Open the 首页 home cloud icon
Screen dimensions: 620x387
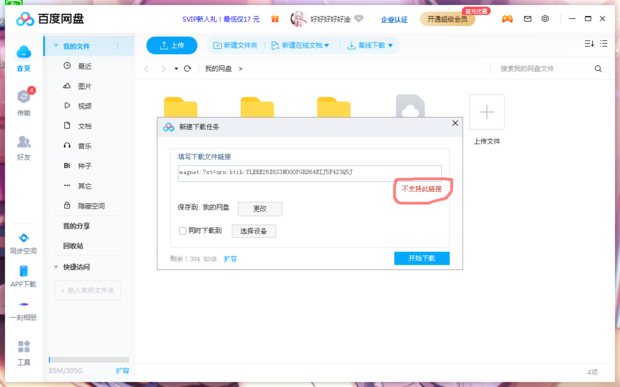(24, 52)
